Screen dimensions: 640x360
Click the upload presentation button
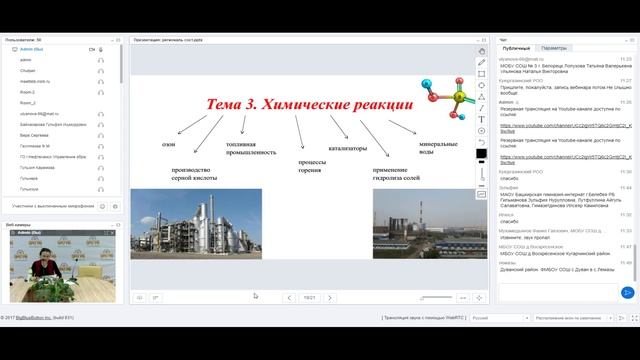(140, 298)
